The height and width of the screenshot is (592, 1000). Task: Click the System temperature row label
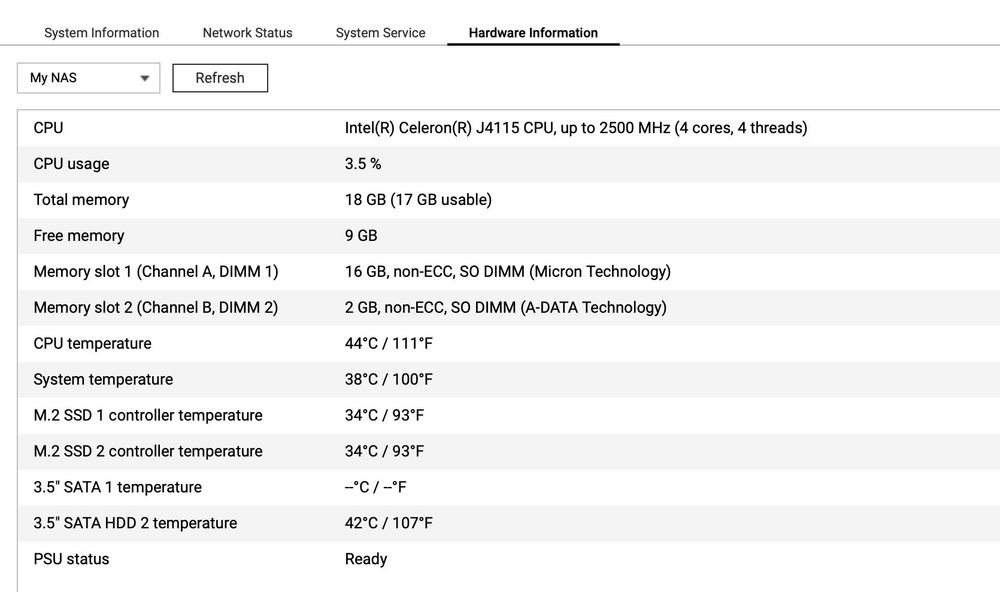103,380
